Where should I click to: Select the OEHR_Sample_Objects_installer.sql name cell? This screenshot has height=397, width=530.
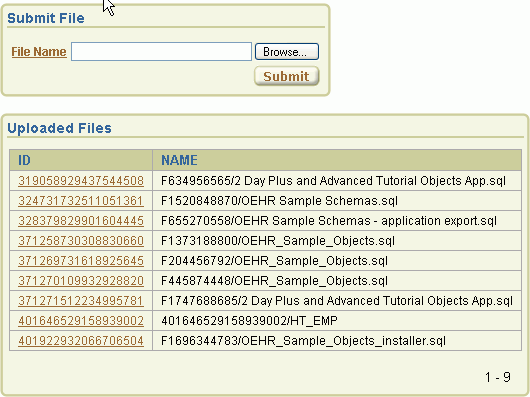point(337,340)
